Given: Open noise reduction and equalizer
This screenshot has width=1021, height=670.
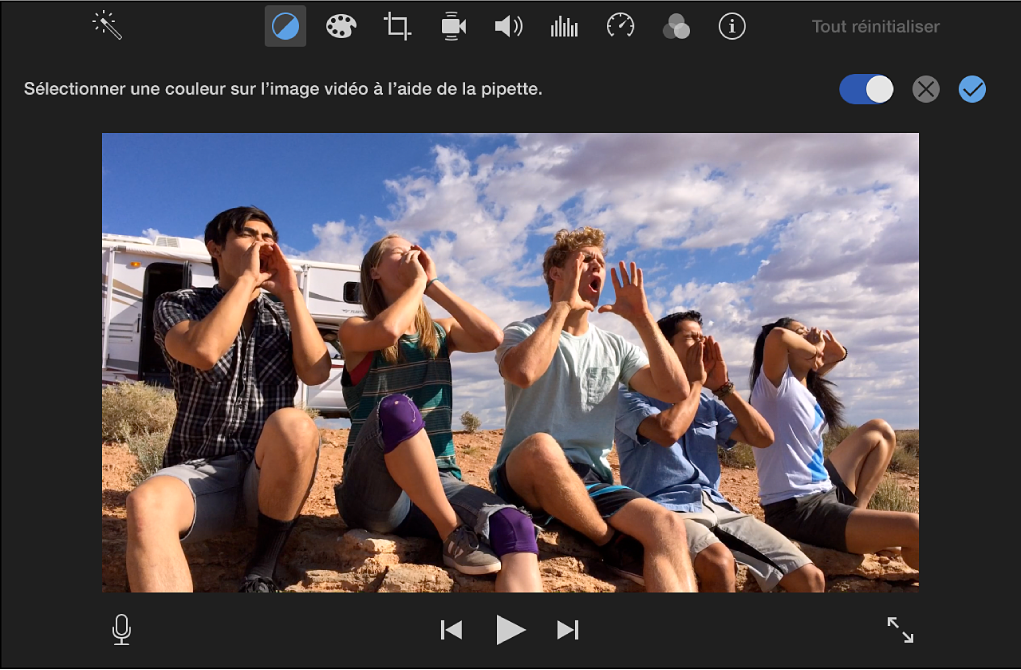Looking at the screenshot, I should click(564, 27).
